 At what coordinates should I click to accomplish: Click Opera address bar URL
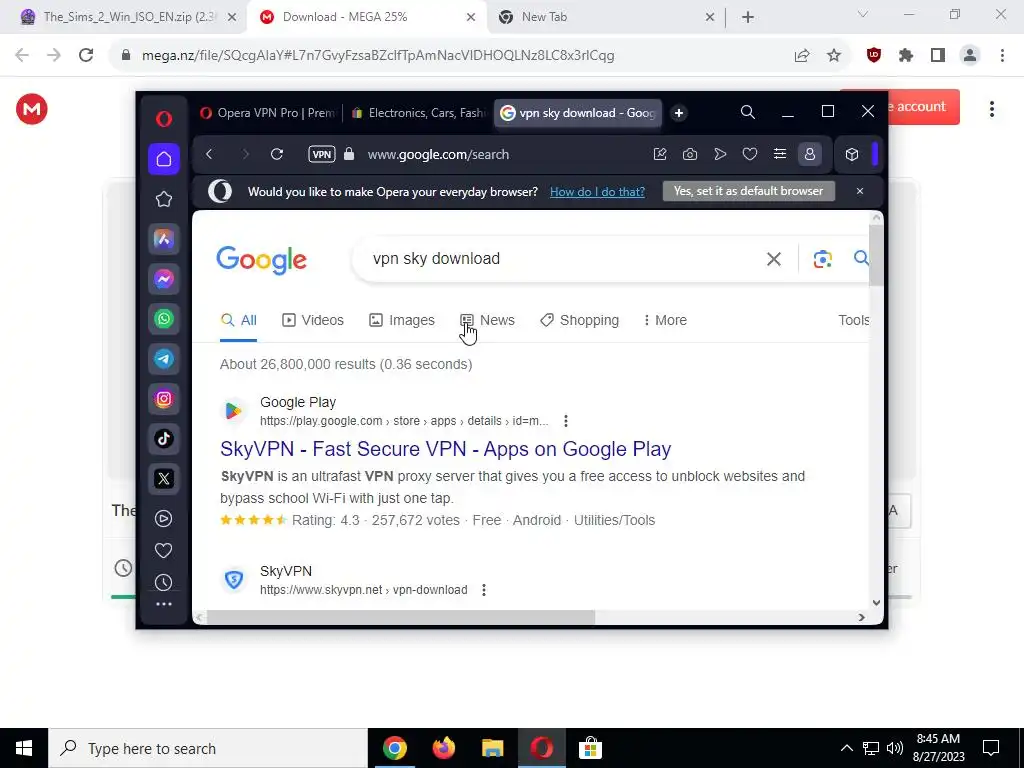(x=438, y=154)
